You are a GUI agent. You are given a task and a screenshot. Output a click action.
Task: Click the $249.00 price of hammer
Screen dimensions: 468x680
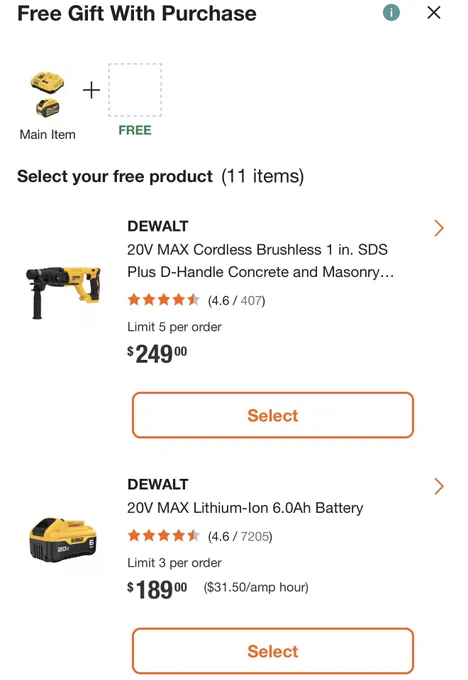(x=157, y=354)
